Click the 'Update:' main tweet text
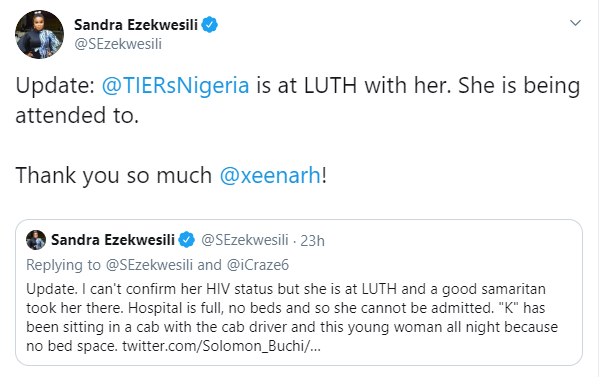This screenshot has height=377, width=603. 55,85
